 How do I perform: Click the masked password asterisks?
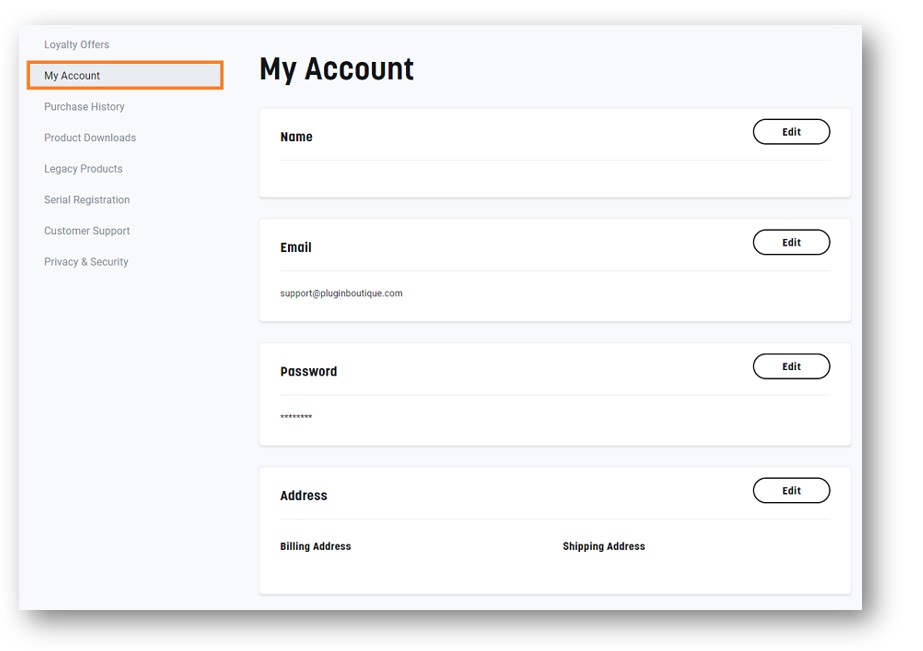(x=296, y=417)
